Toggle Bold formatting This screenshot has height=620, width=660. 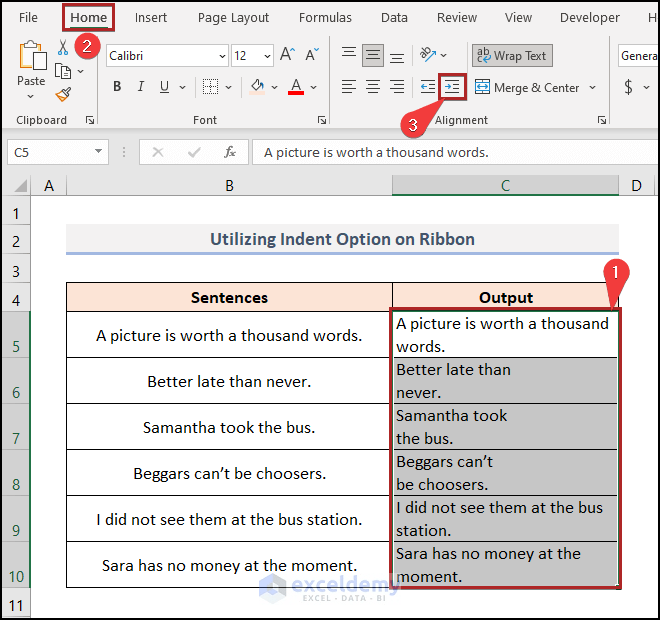point(117,87)
